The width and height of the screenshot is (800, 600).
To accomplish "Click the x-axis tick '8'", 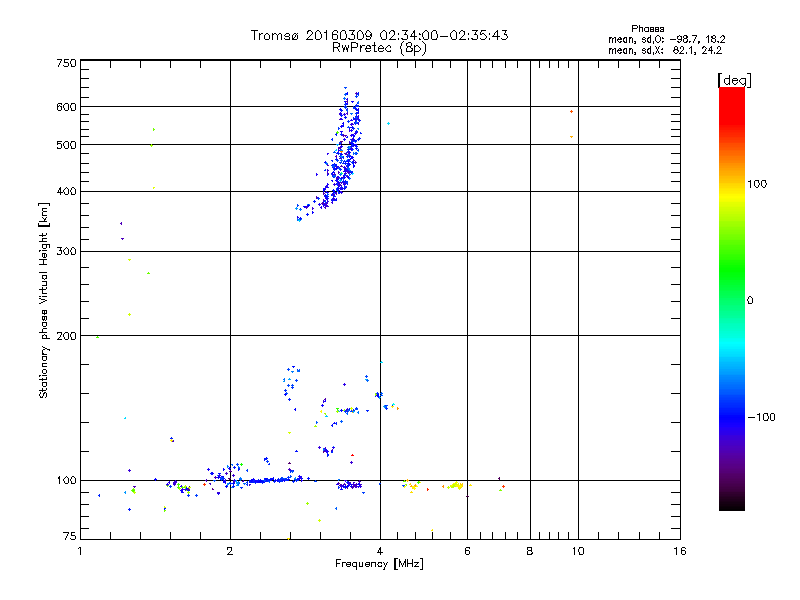I will pos(530,551).
